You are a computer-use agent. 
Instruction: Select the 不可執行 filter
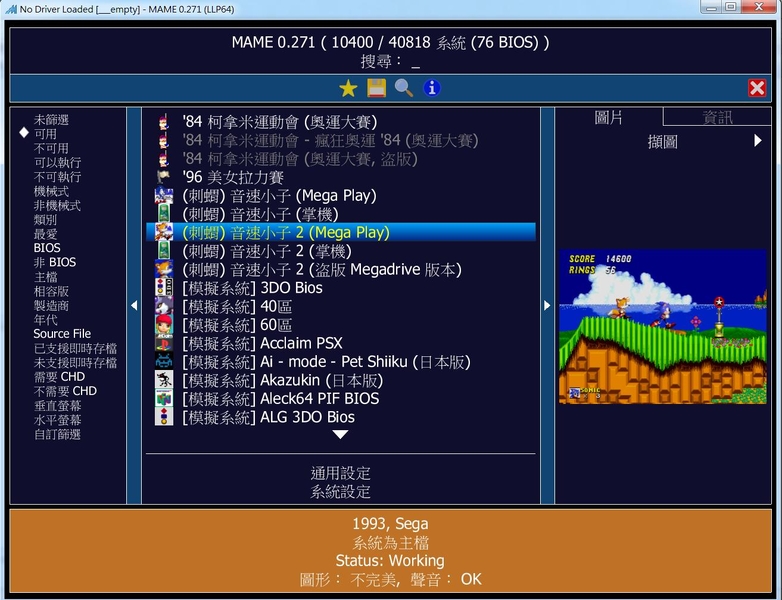(57, 177)
